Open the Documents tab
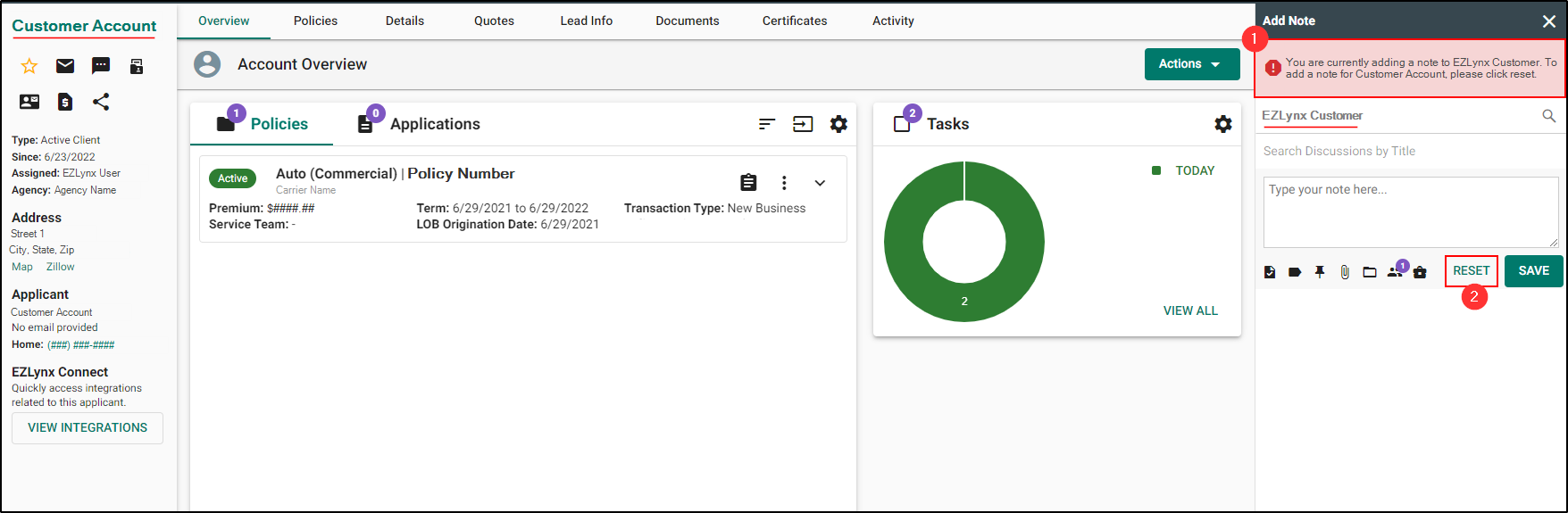This screenshot has height=513, width=1568. [x=688, y=21]
